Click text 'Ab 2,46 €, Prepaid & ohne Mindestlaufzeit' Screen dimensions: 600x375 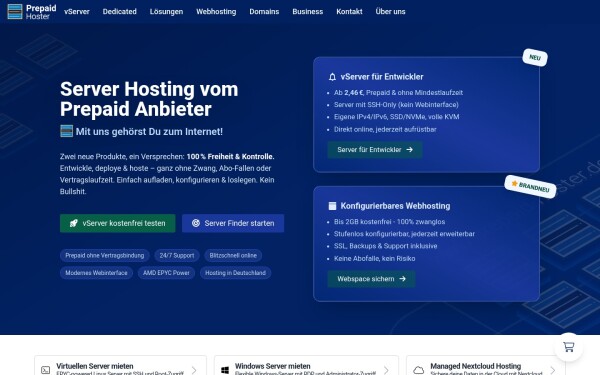(x=398, y=93)
